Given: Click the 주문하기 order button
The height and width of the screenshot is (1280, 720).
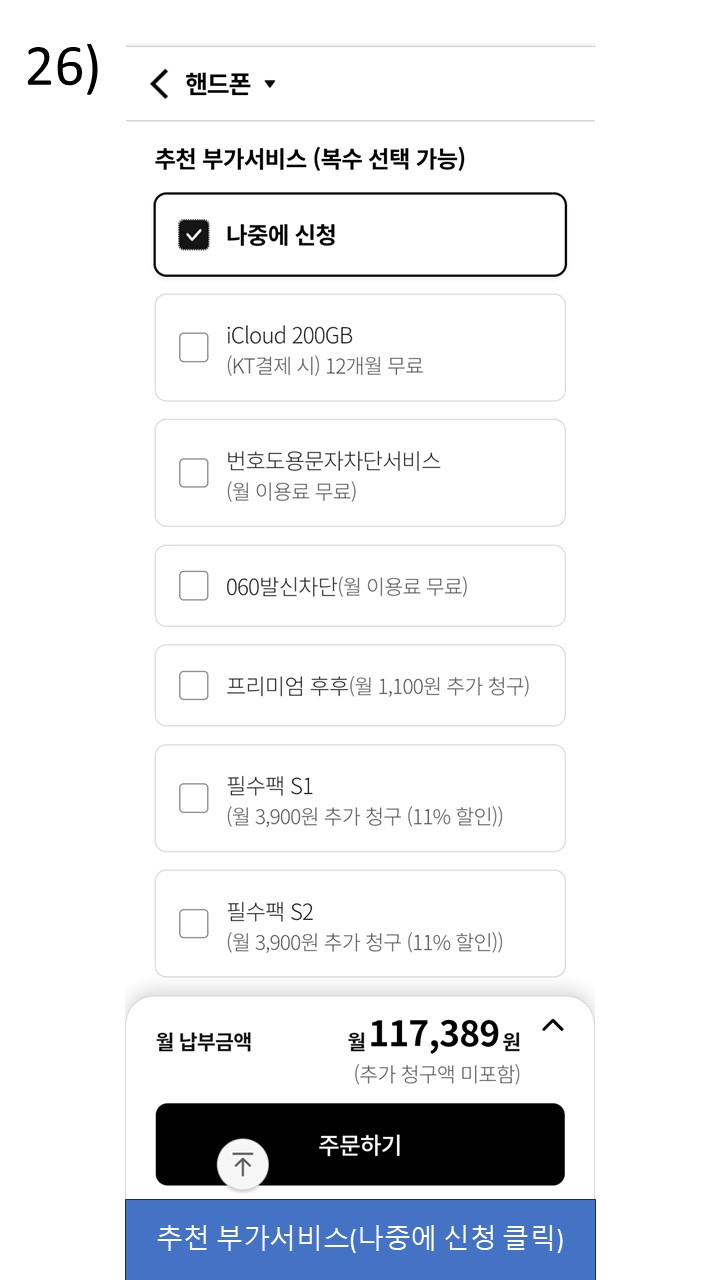Looking at the screenshot, I should tap(360, 1144).
